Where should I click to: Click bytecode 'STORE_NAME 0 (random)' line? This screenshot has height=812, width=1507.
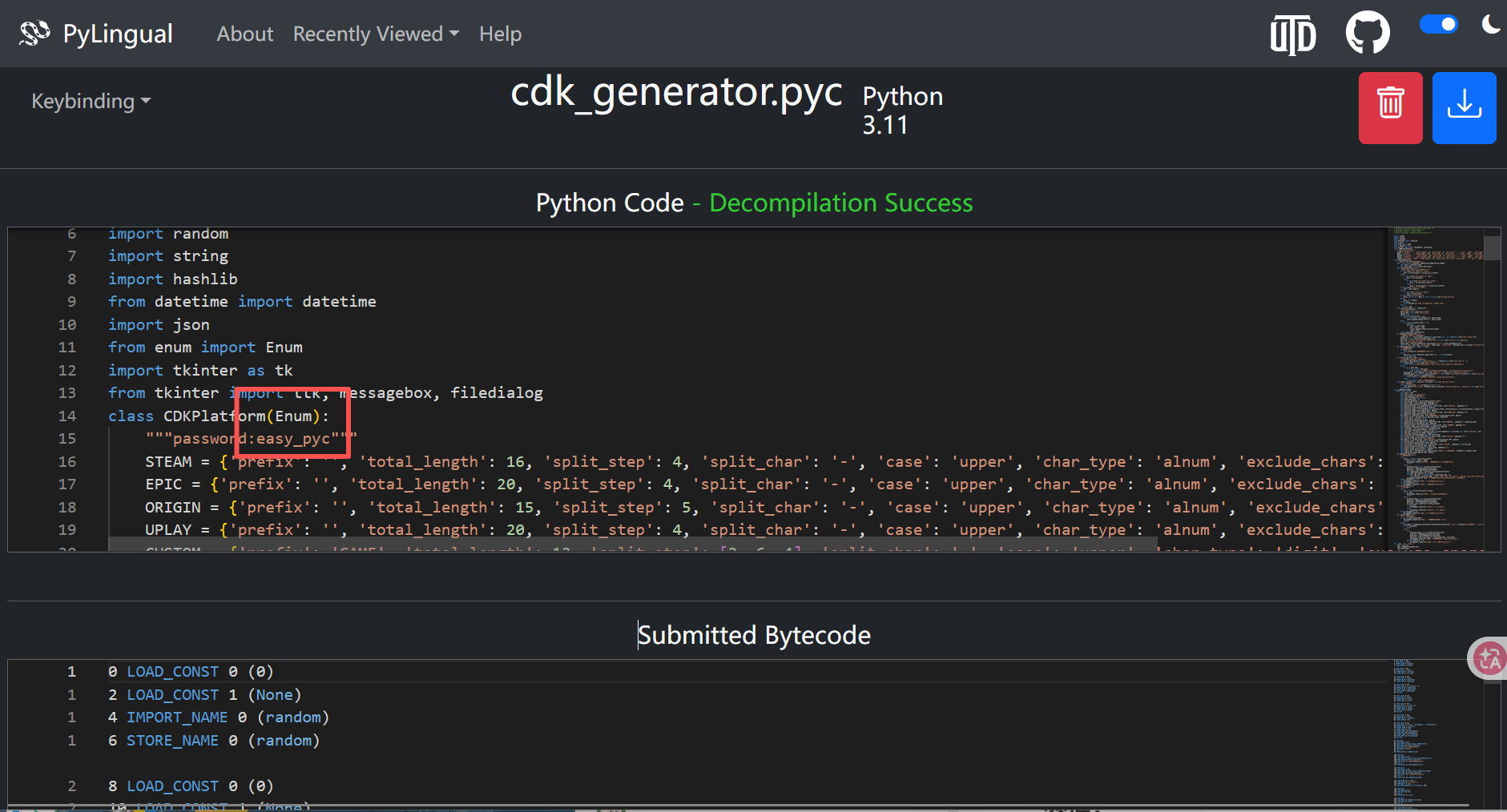[214, 741]
